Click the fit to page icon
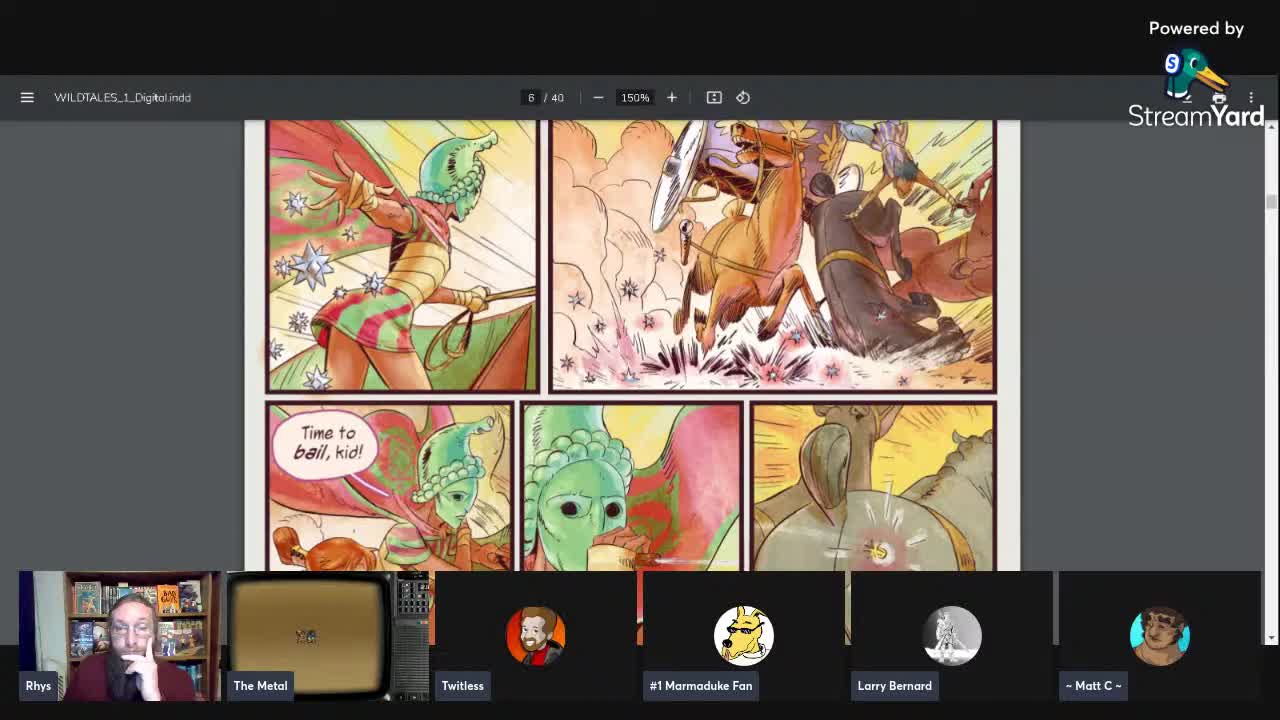Screen dimensions: 1280x720 (x=714, y=97)
